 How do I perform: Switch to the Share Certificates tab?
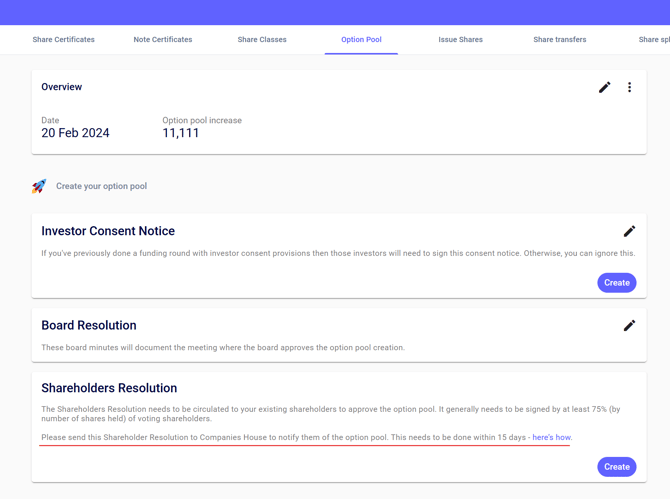tap(63, 40)
